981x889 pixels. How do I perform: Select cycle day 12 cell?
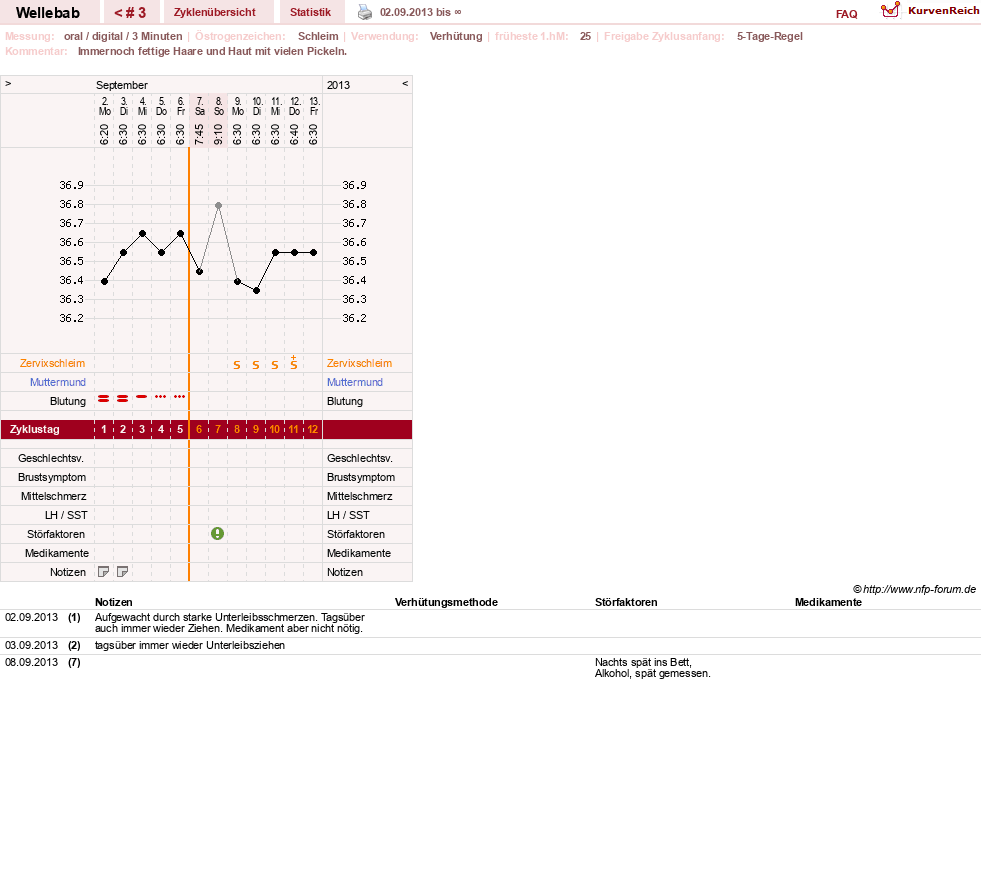[x=313, y=430]
